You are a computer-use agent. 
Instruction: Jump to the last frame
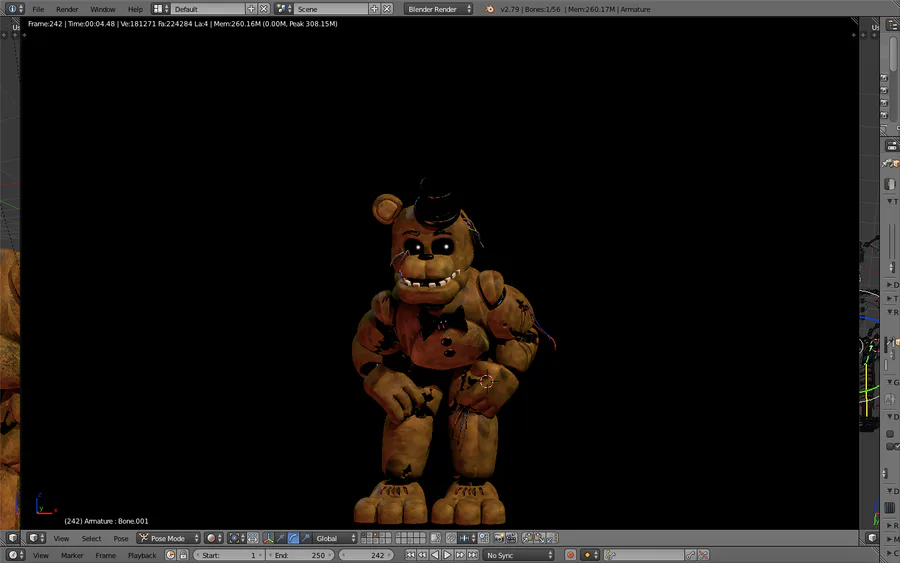(x=473, y=555)
